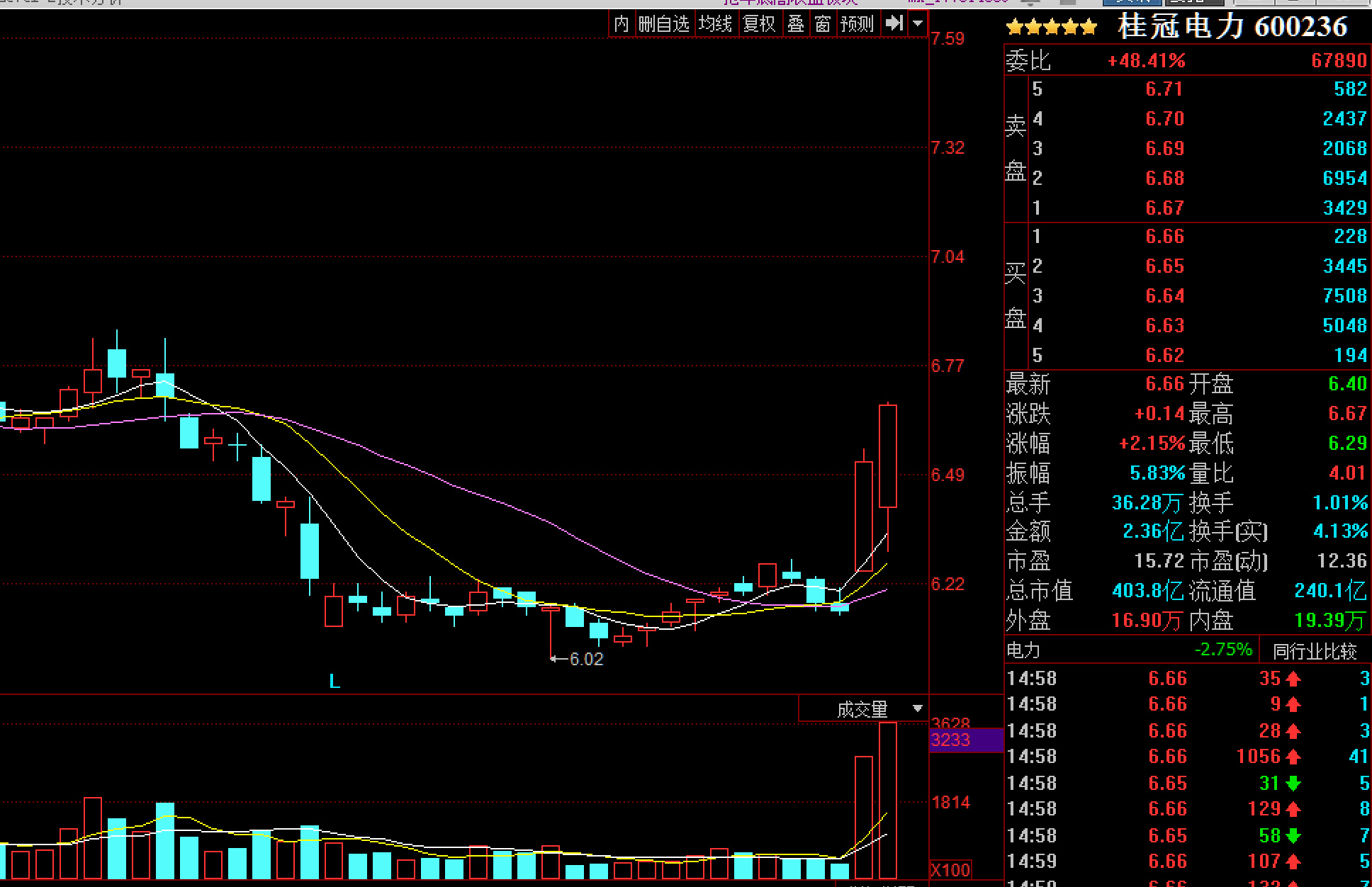Viewport: 1372px width, 887px height.
Task: Select buy level 1 price 6.66
Action: (1164, 237)
